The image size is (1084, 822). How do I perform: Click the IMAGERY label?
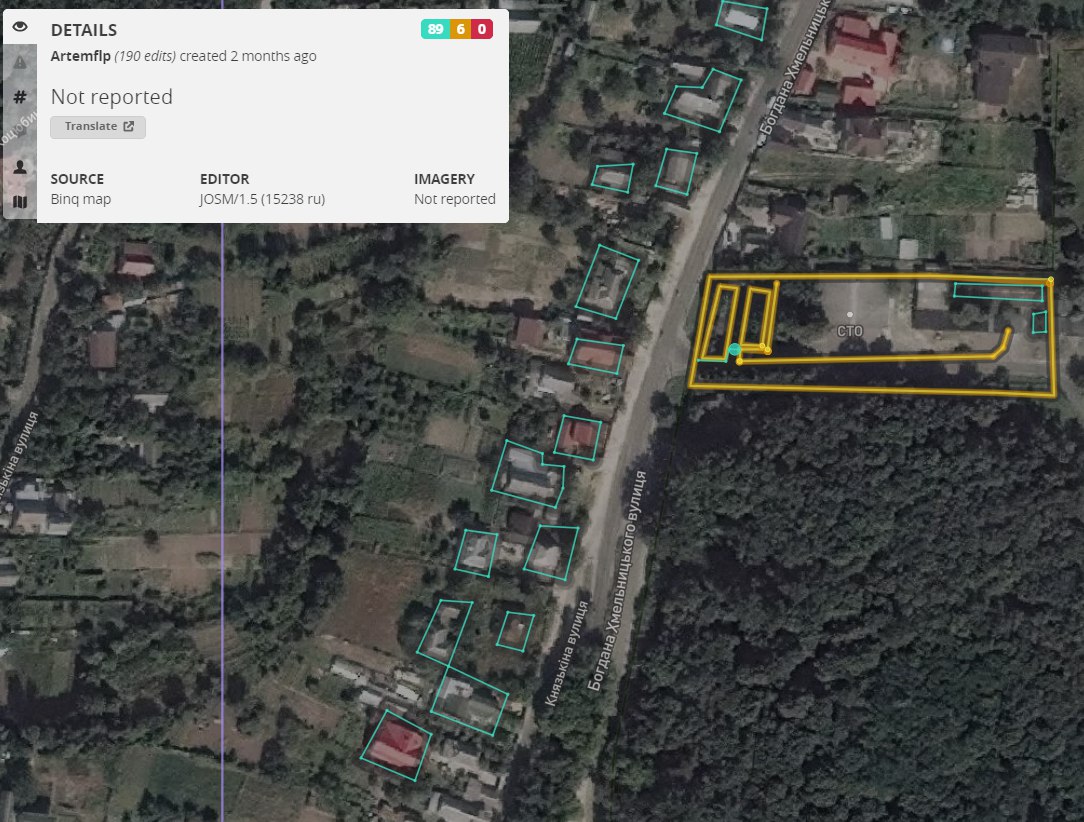pos(445,179)
